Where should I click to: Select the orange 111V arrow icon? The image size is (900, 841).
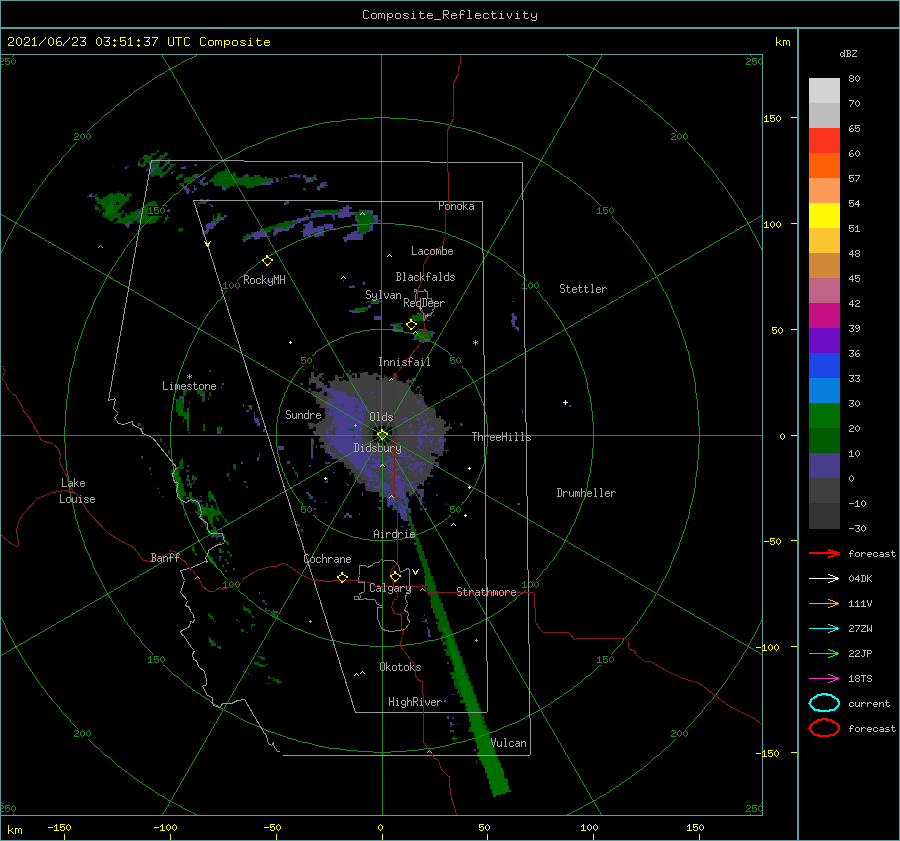click(x=824, y=603)
